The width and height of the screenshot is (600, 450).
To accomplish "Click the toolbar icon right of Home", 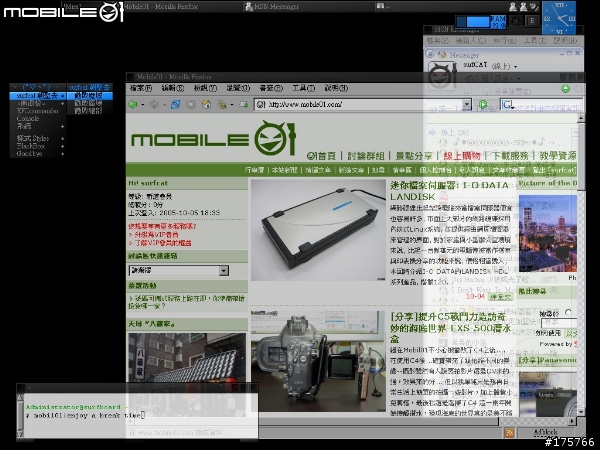I will 221,104.
